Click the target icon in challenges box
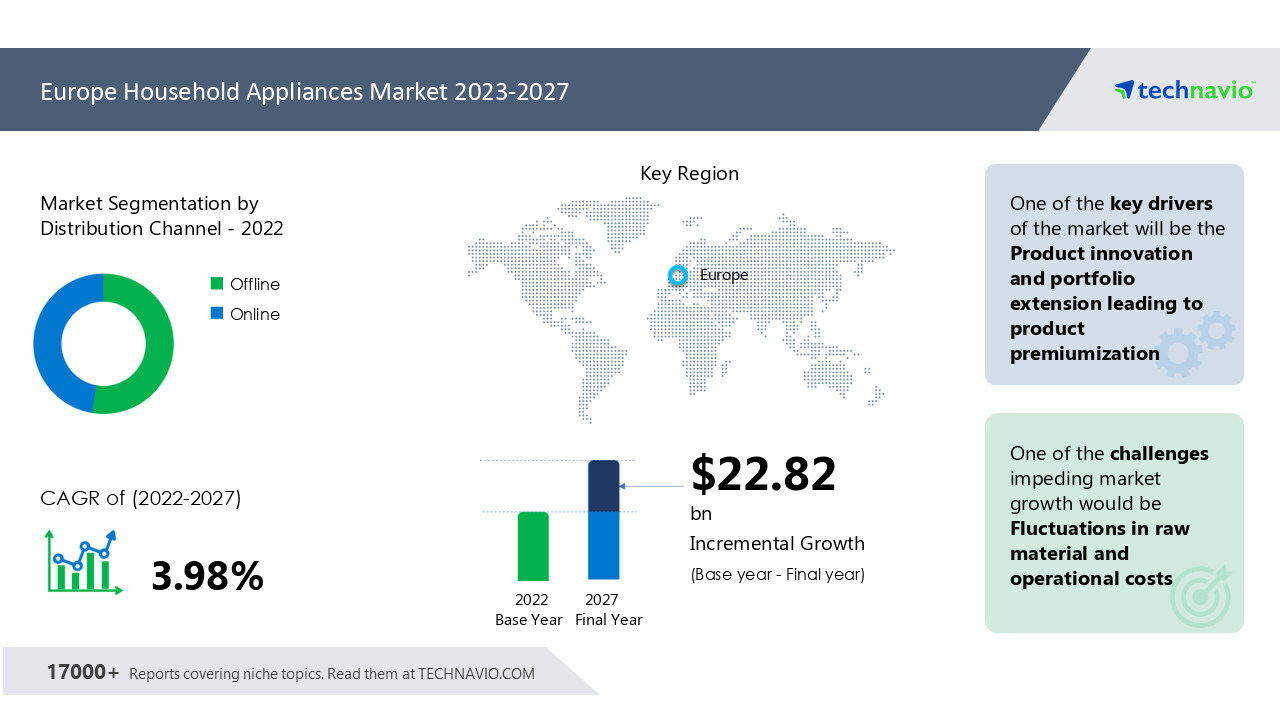The height and width of the screenshot is (720, 1280). [x=1200, y=595]
